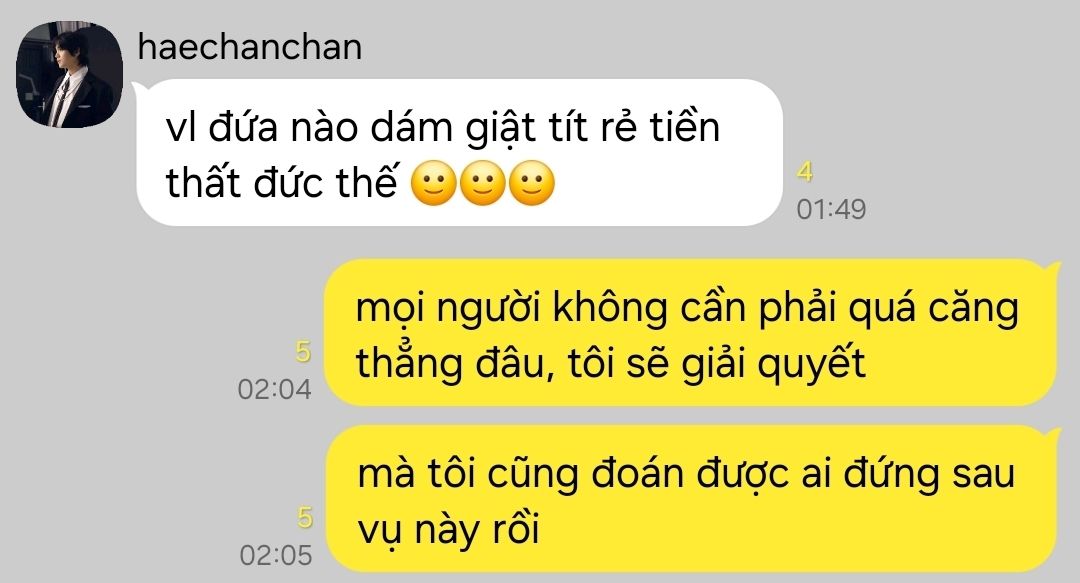Click the words "thất đức thế" in the white bubble

(282, 183)
